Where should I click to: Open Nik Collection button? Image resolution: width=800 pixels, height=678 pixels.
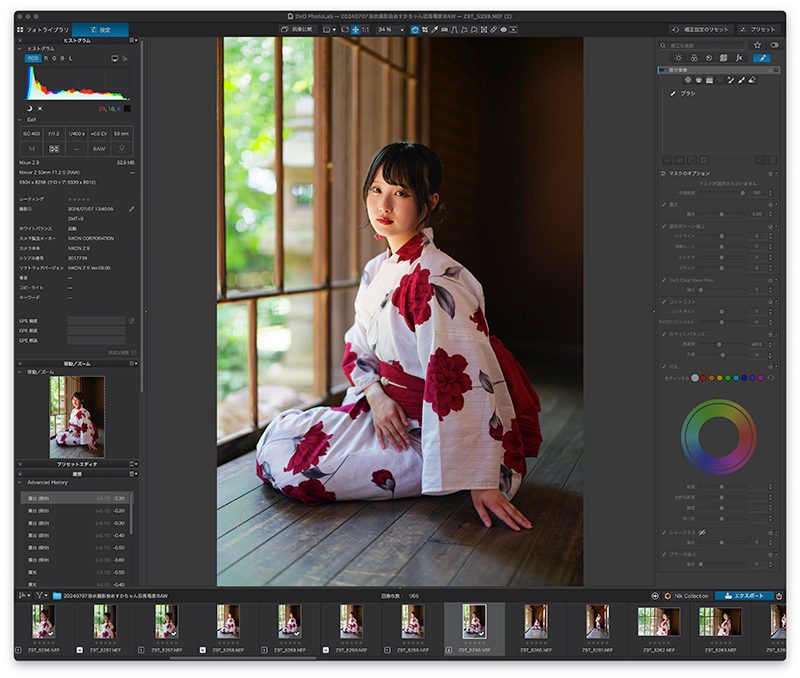687,595
